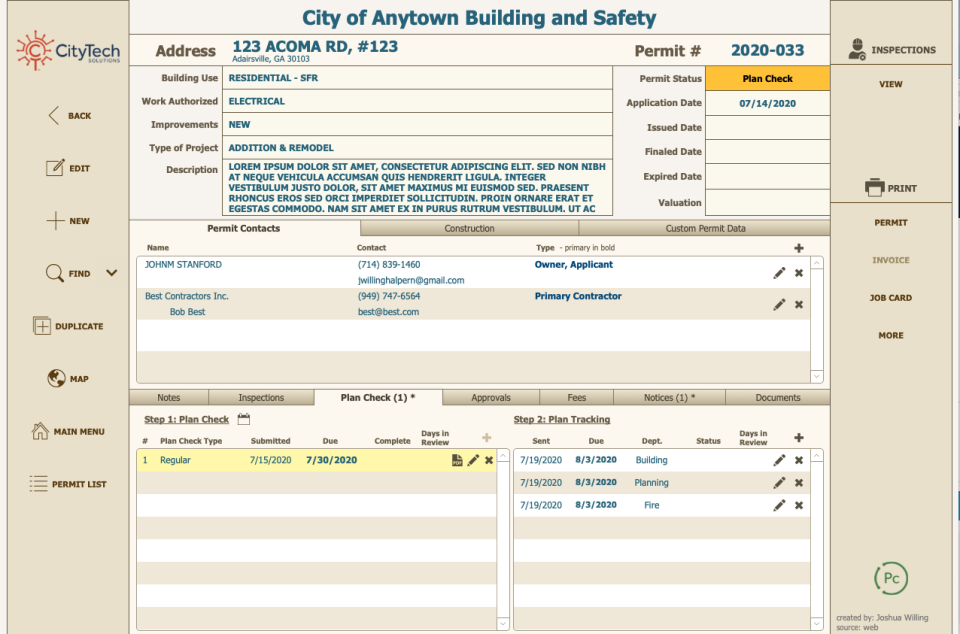960x634 pixels.
Task: Delete the Best Contractors row via the X icon
Action: point(798,304)
